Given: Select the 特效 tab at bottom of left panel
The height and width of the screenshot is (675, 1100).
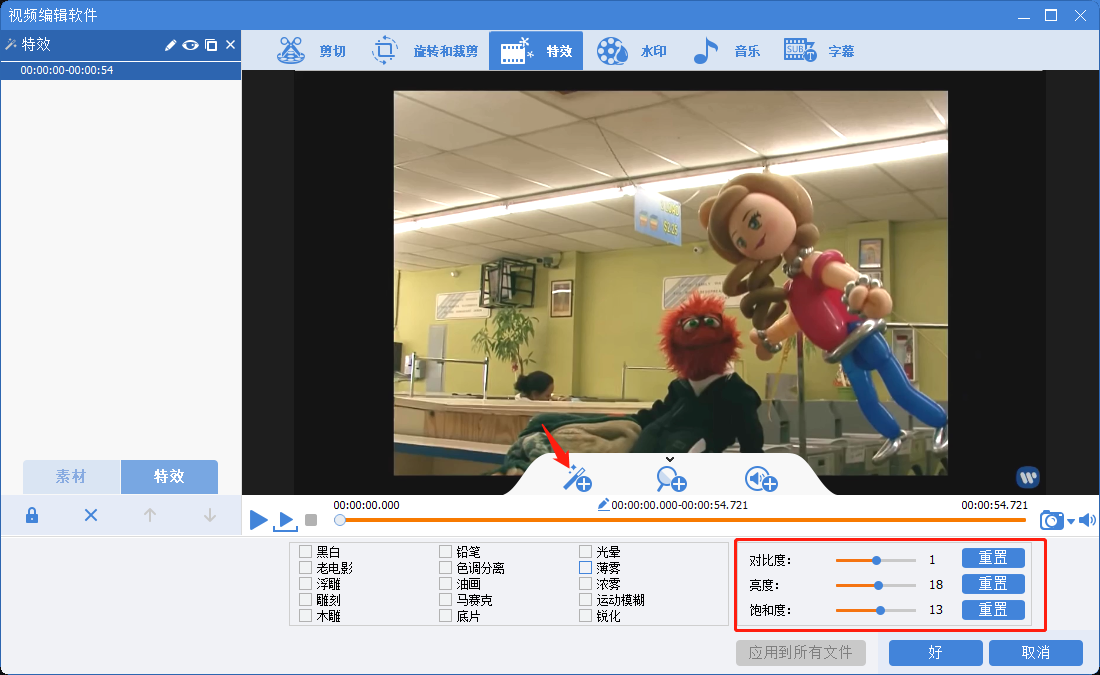Looking at the screenshot, I should (169, 476).
